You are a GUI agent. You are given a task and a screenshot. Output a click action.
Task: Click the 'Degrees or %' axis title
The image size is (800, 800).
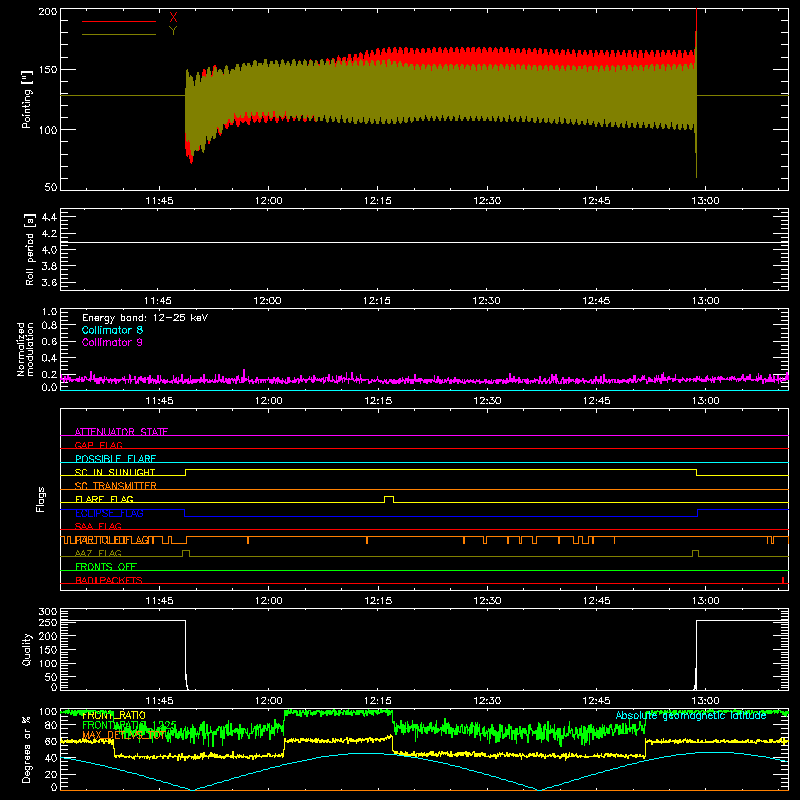[27, 749]
